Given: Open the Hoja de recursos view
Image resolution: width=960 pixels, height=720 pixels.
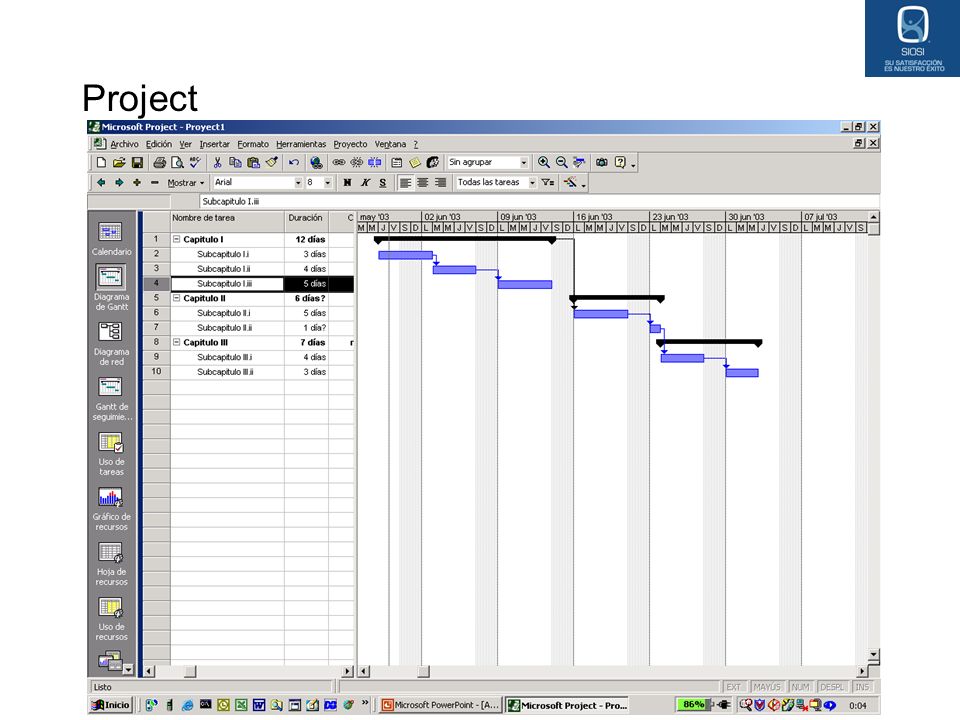Looking at the screenshot, I should click(x=111, y=564).
